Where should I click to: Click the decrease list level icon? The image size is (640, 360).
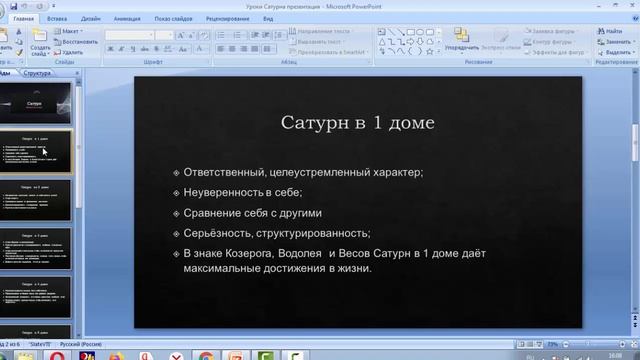(x=255, y=36)
